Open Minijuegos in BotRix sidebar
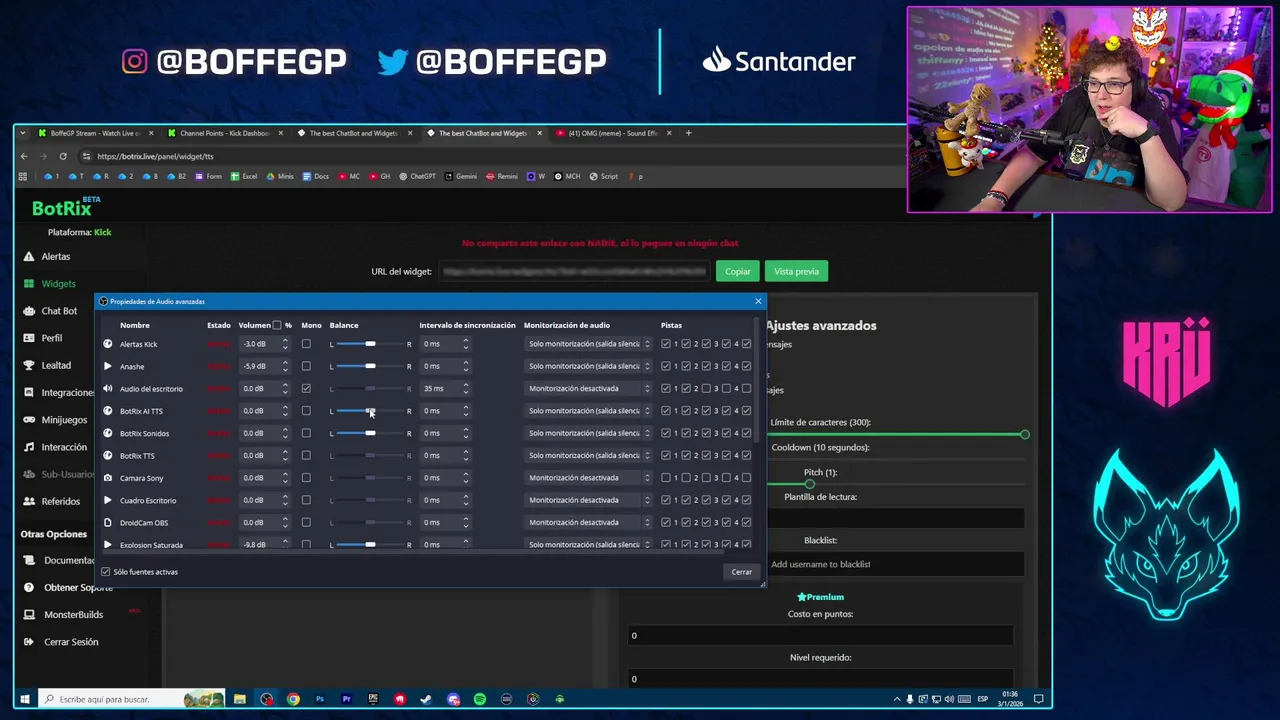Screen dimensions: 1280x720 [x=64, y=420]
